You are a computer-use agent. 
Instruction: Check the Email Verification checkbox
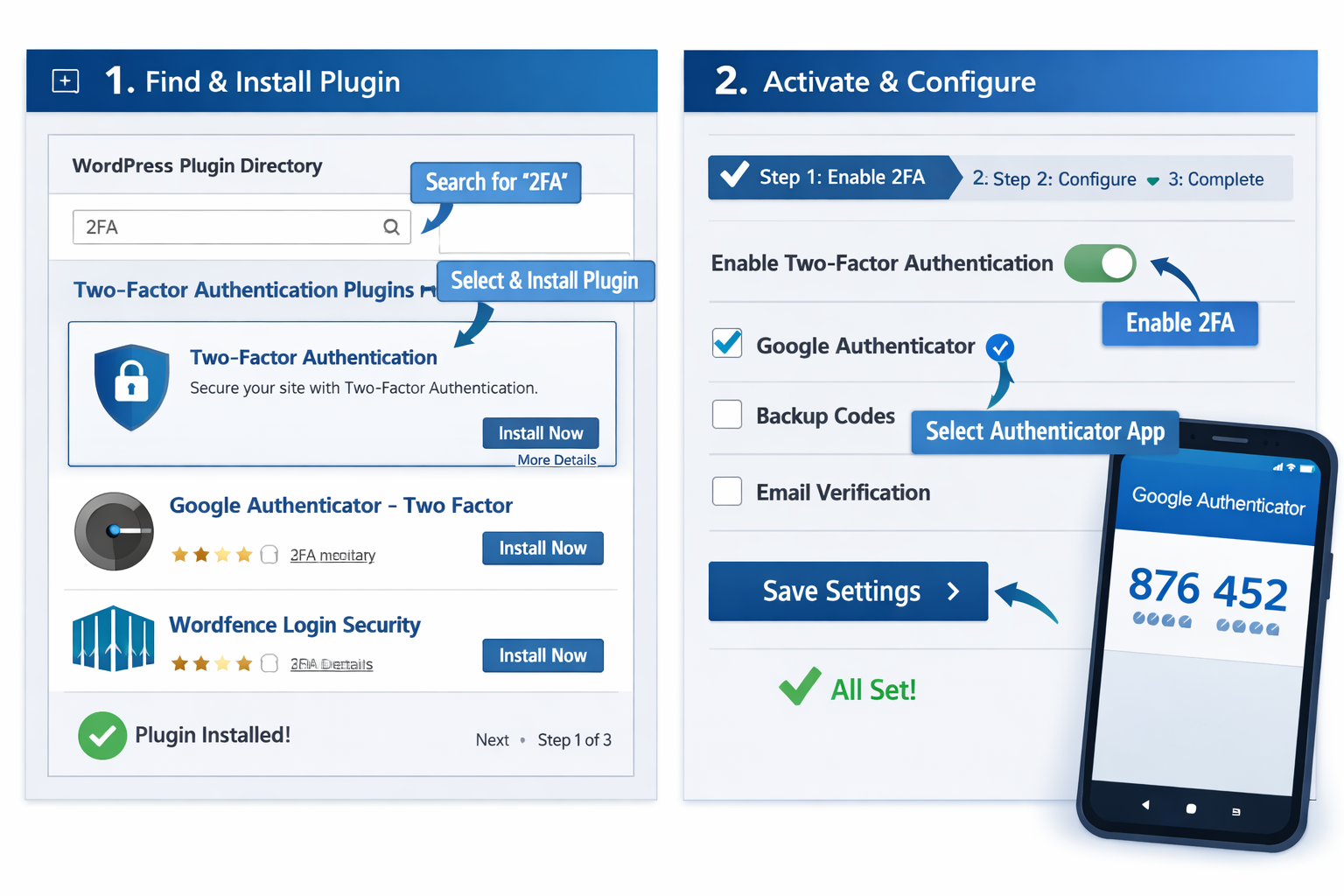pyautogui.click(x=726, y=491)
